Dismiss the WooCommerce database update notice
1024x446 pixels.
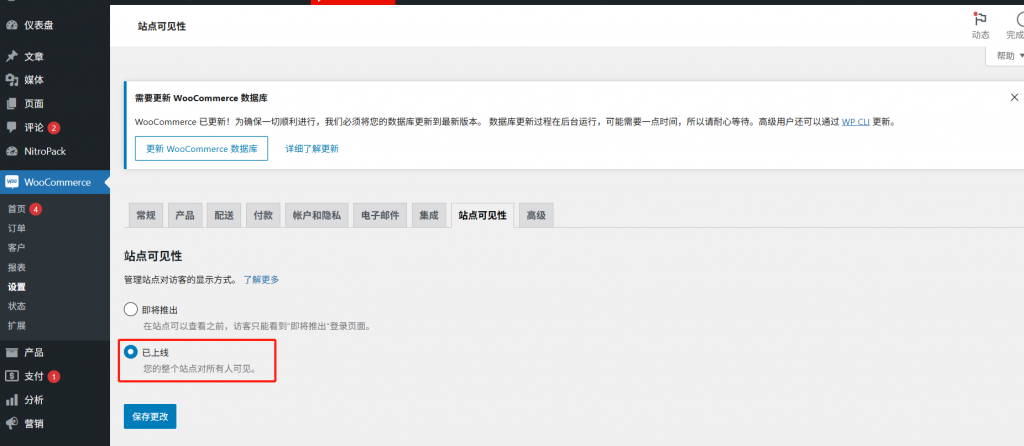pos(1014,97)
